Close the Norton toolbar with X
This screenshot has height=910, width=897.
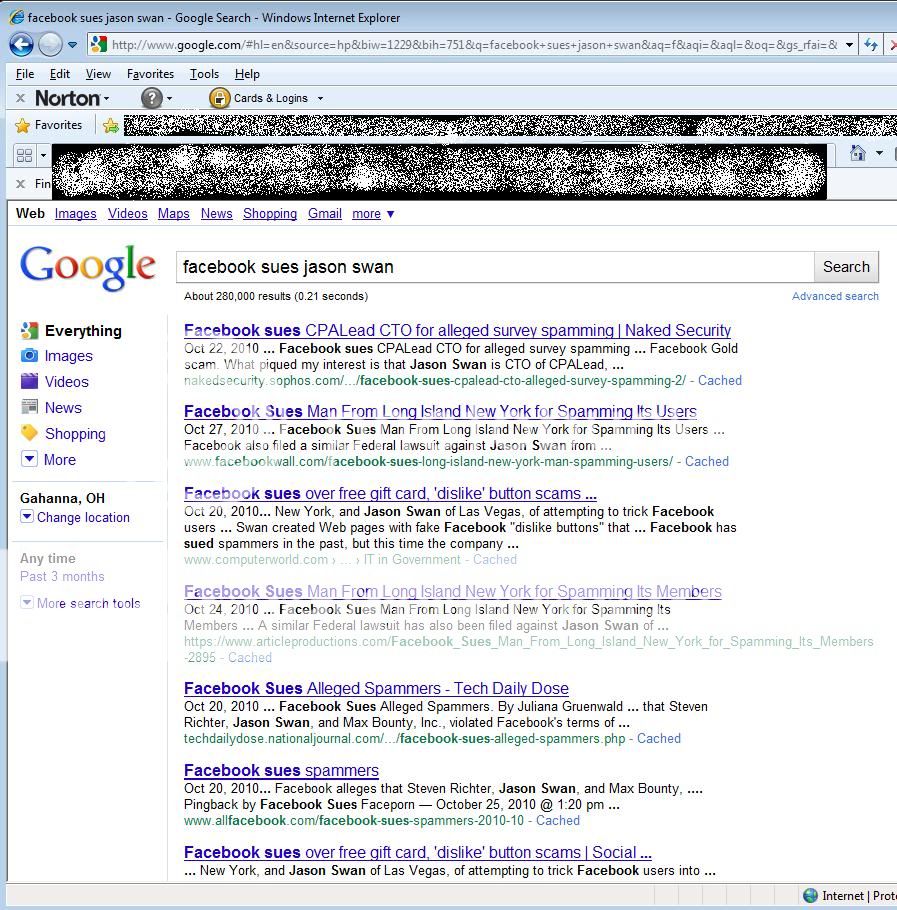pos(20,98)
